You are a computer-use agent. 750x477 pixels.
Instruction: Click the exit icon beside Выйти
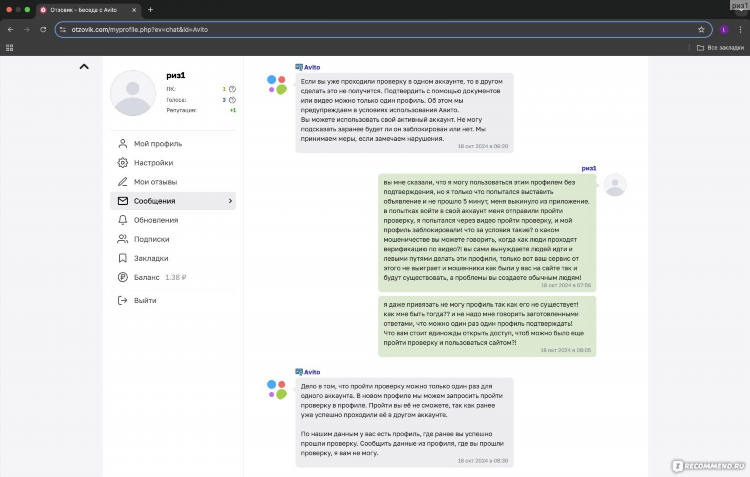click(123, 300)
